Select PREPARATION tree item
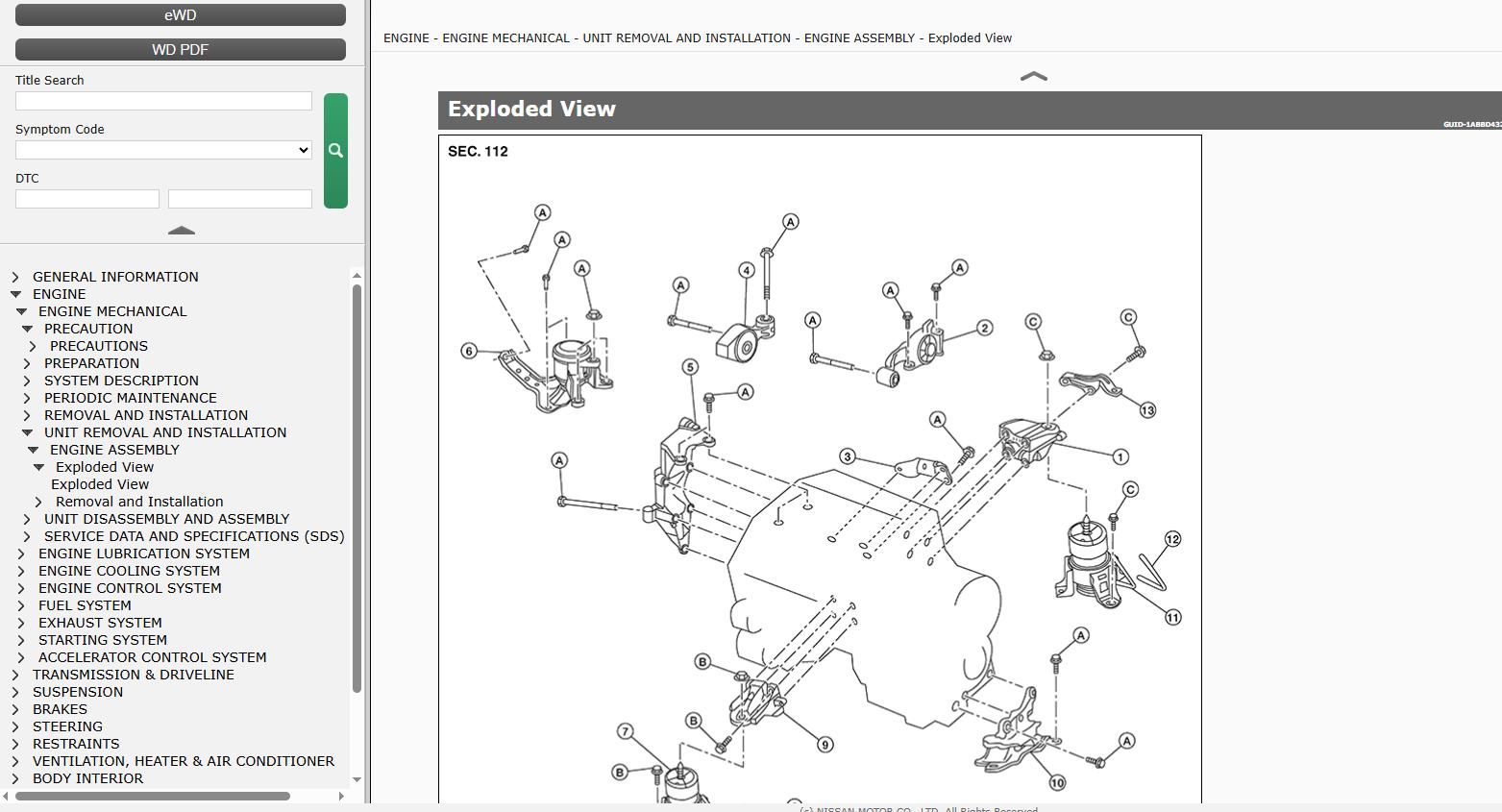 [x=91, y=363]
